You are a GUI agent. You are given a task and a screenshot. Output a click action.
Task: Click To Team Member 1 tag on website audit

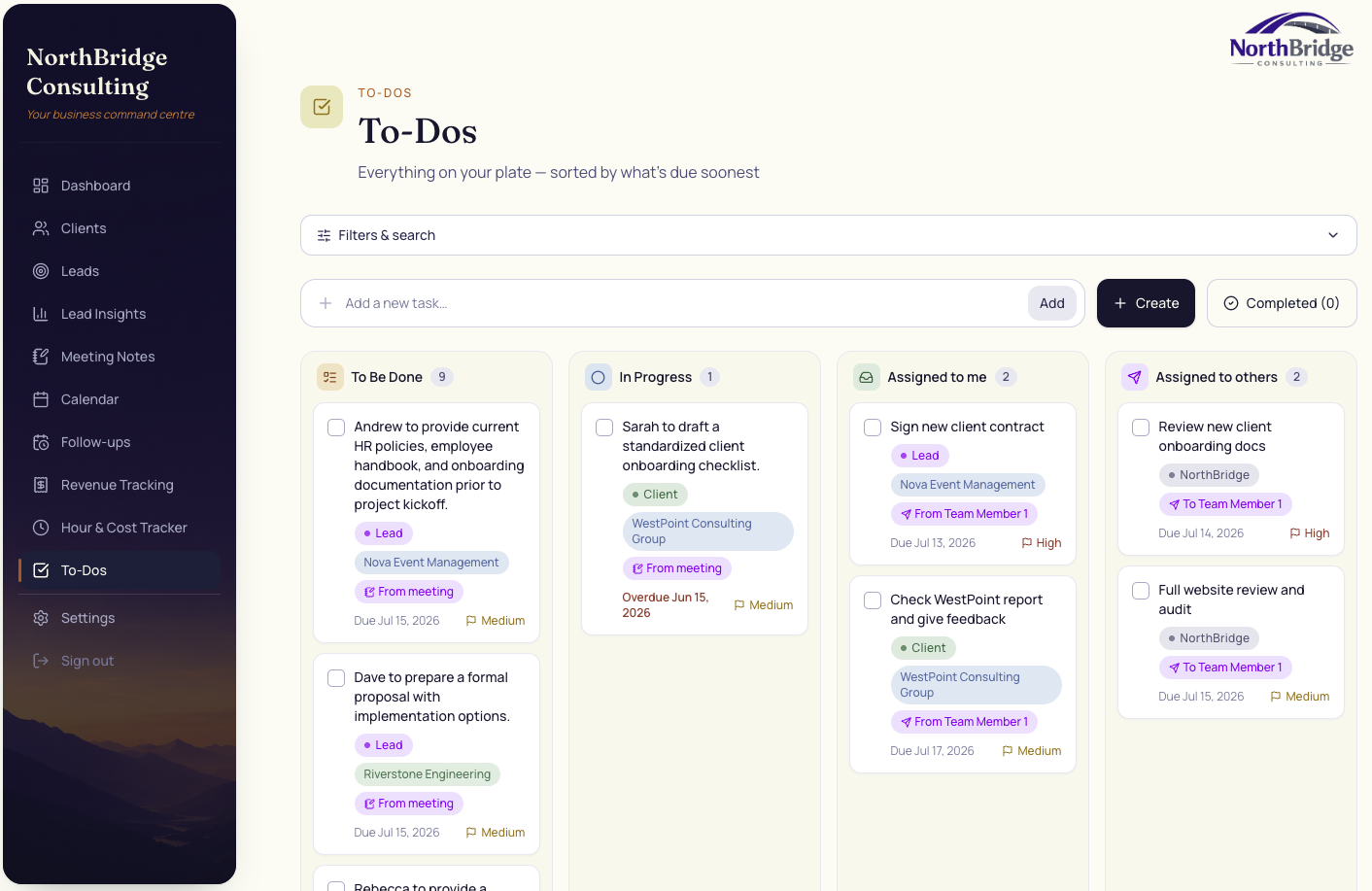pyautogui.click(x=1225, y=668)
